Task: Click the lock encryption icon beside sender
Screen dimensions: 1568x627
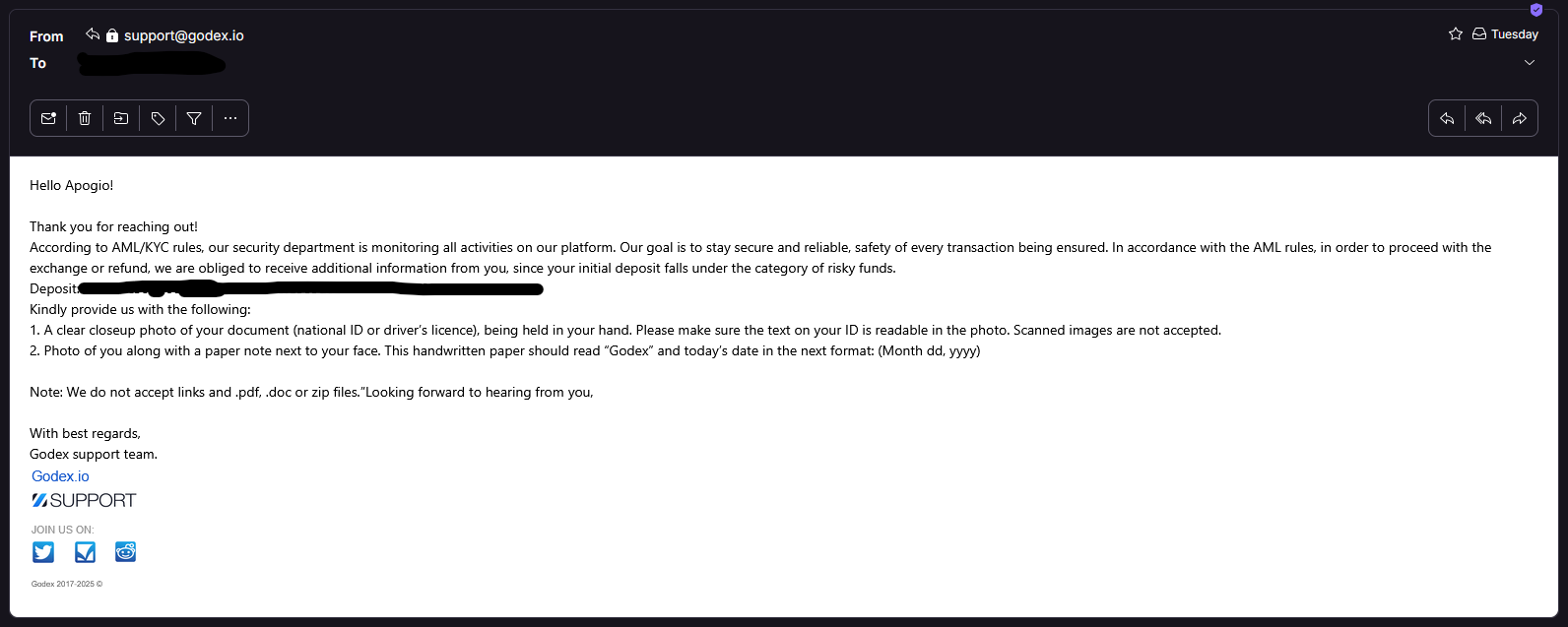Action: (x=112, y=35)
